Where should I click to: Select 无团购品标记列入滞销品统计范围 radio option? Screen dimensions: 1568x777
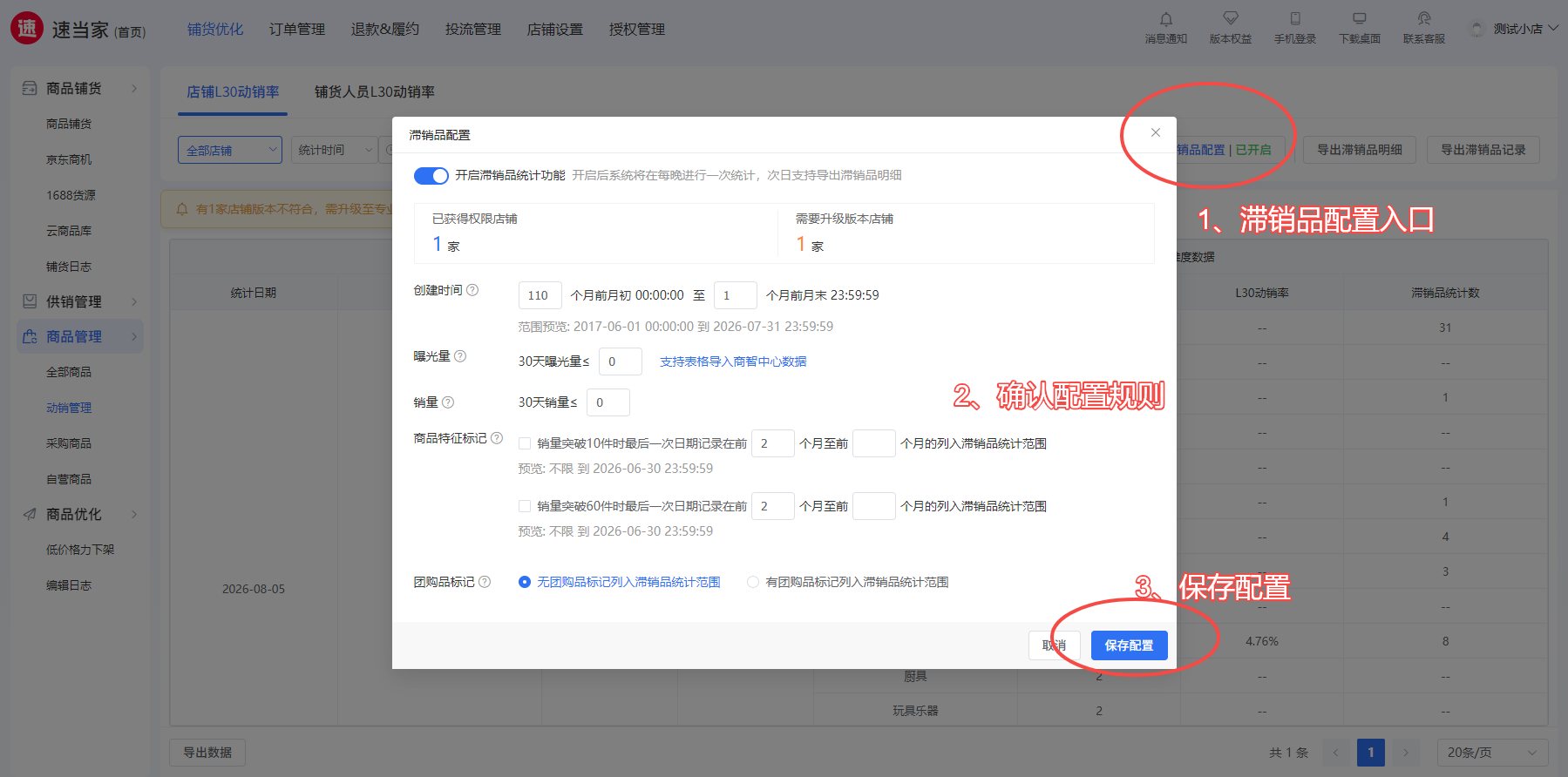(x=525, y=582)
